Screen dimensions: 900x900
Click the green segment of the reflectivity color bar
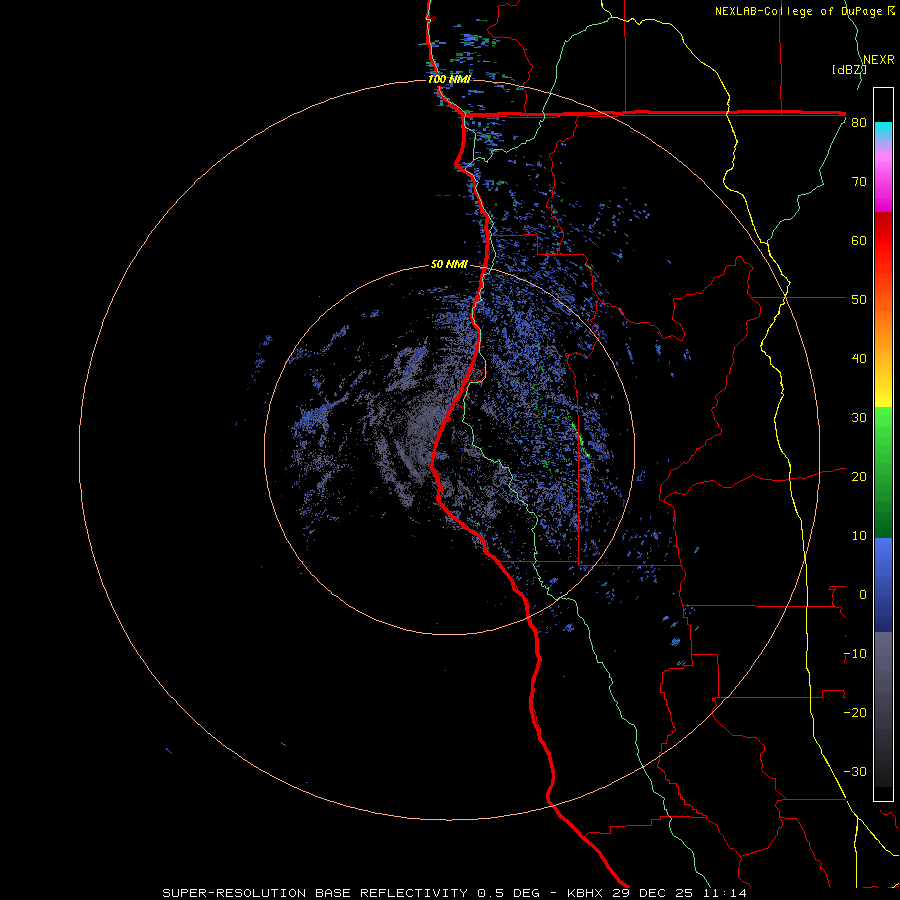point(883,473)
